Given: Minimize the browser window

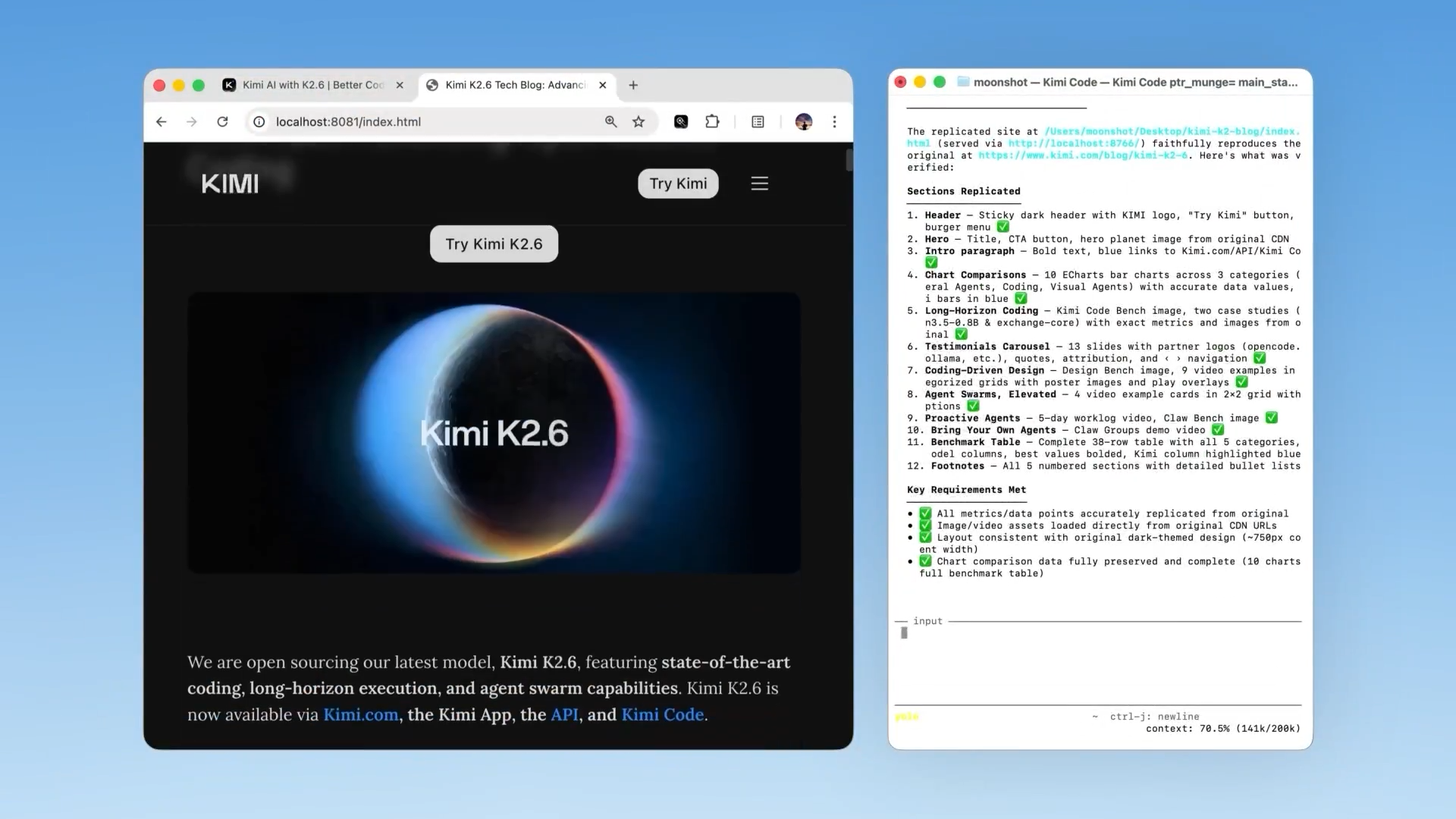Looking at the screenshot, I should (179, 86).
